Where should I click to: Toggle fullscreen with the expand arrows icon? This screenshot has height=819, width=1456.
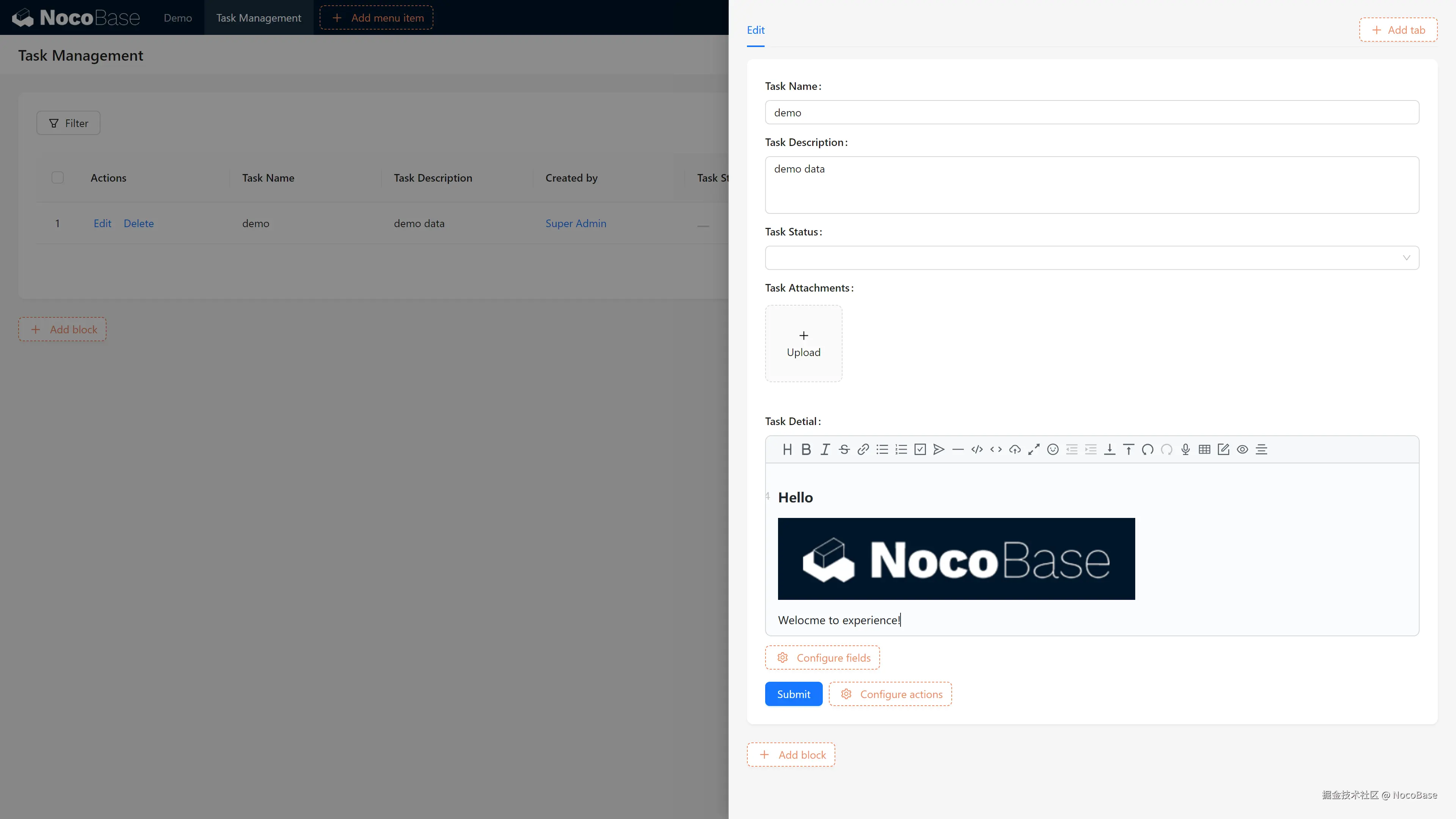coord(1034,449)
